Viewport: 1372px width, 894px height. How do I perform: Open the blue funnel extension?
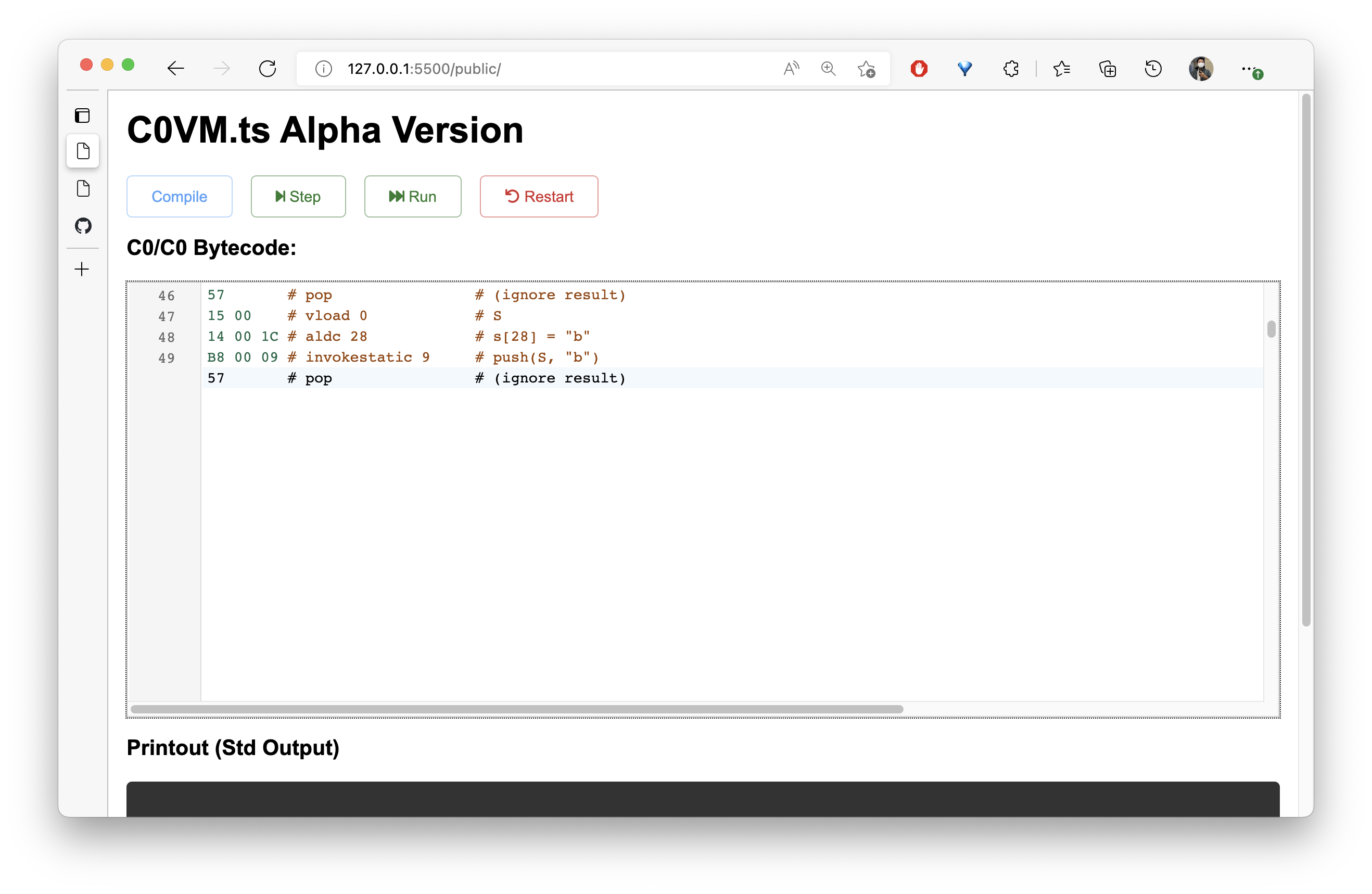click(965, 69)
